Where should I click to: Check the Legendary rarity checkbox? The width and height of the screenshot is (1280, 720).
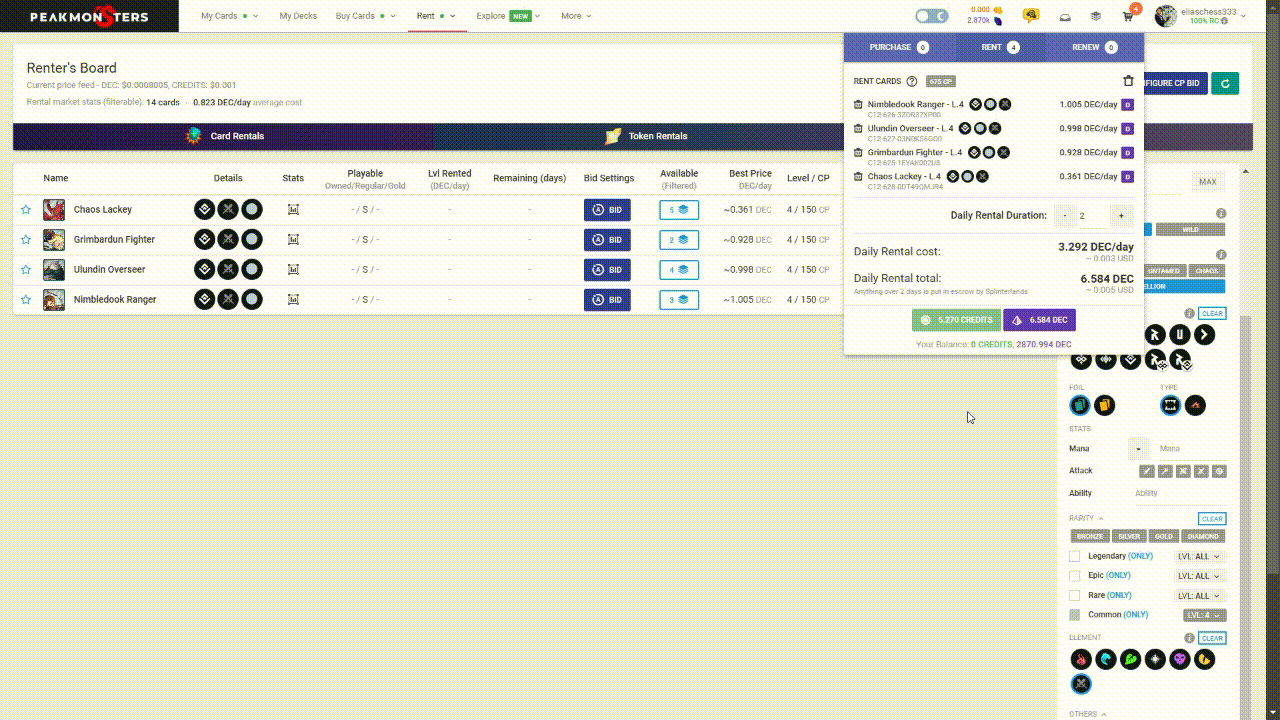click(1075, 556)
